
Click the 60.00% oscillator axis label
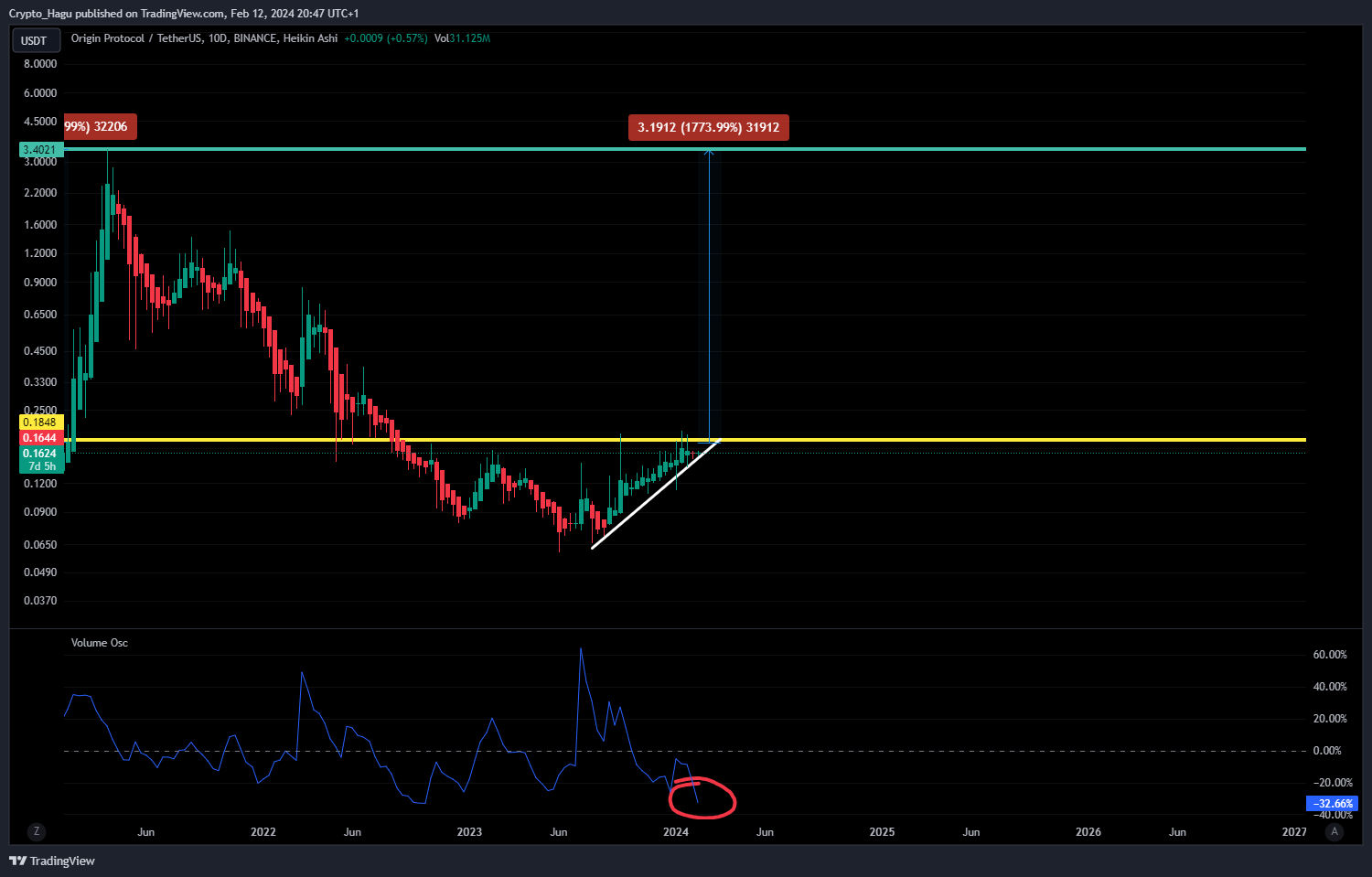click(x=1330, y=655)
